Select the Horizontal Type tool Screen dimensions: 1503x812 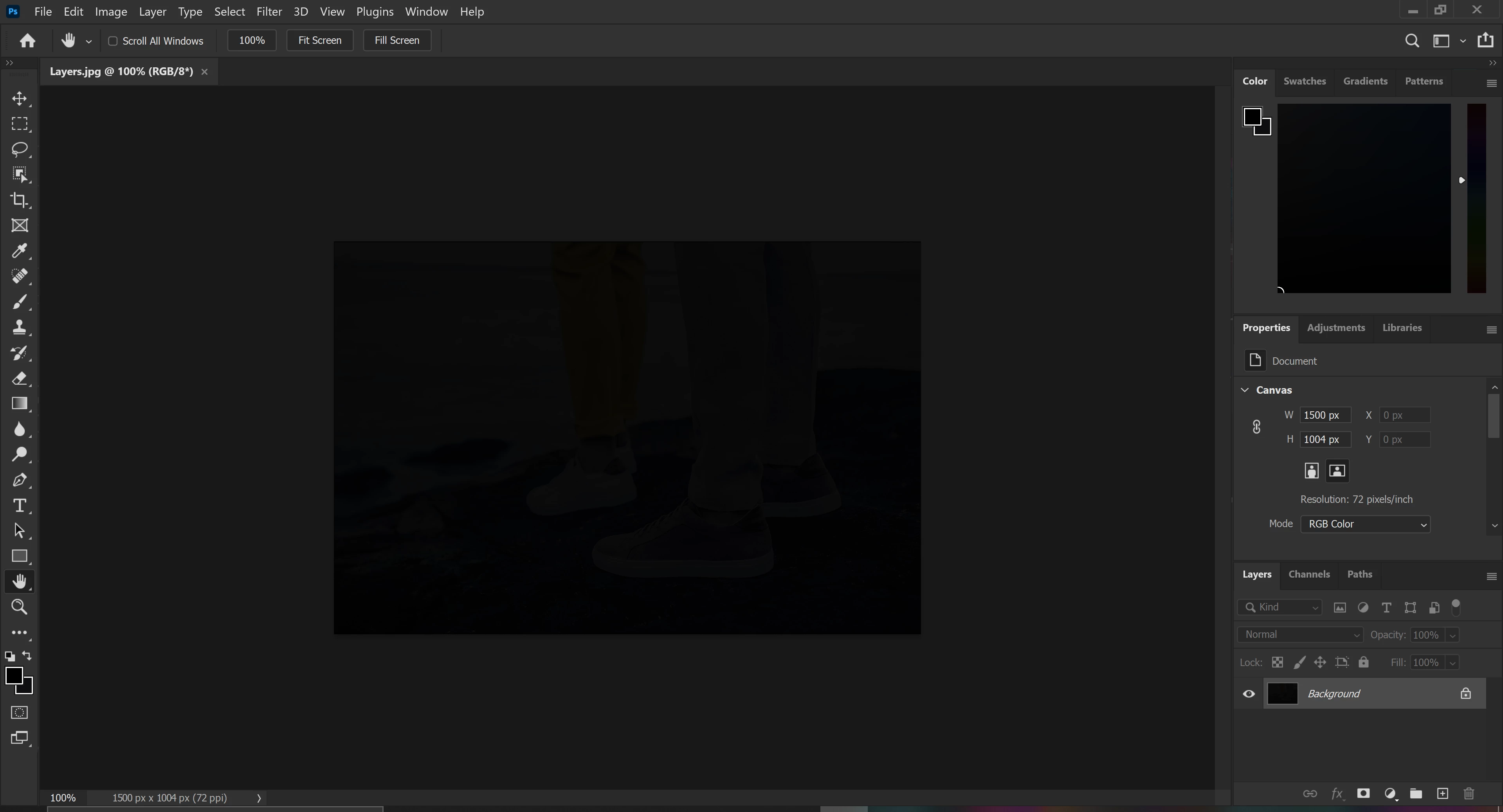19,505
